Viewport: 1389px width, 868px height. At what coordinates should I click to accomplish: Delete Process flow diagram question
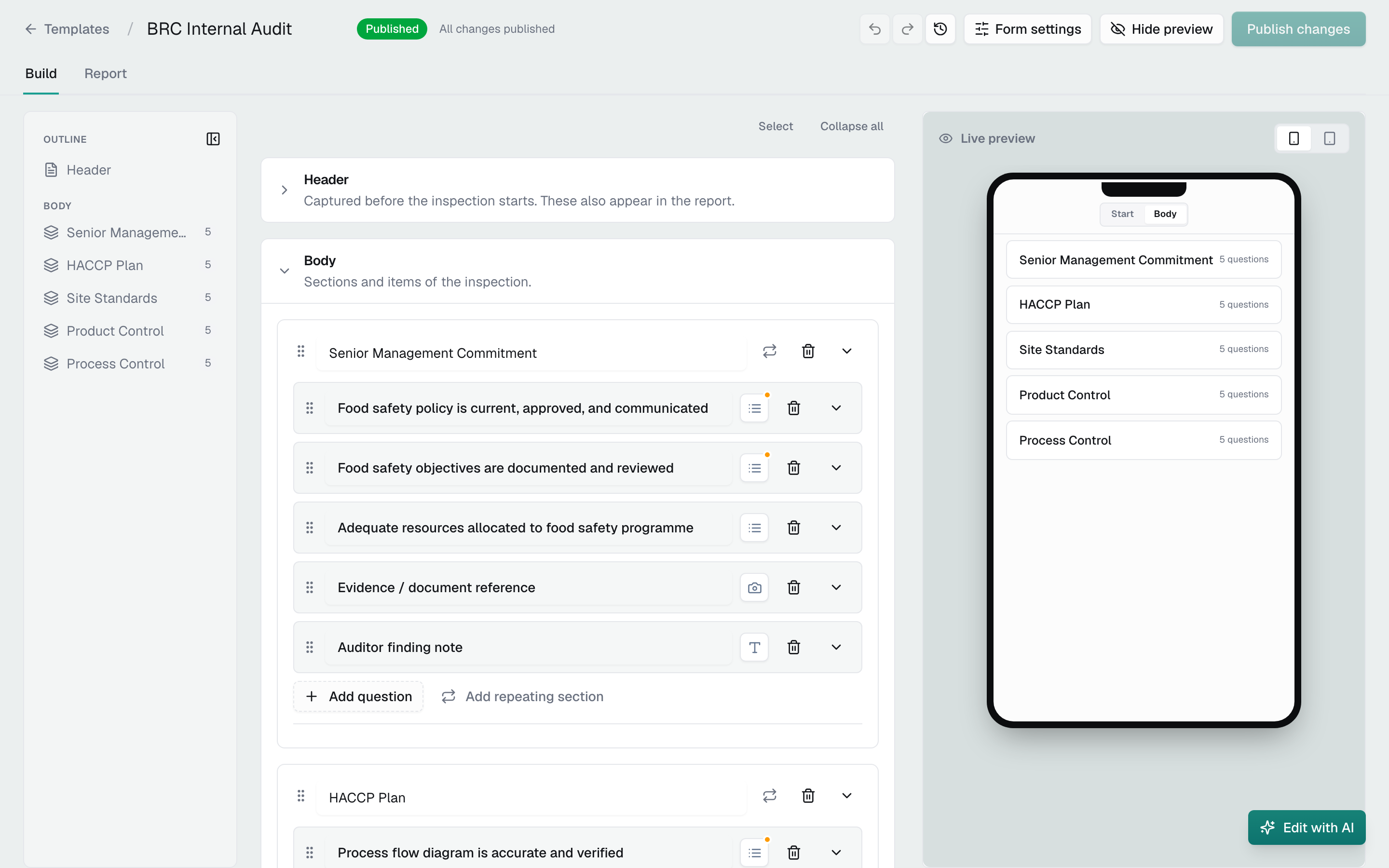click(794, 853)
